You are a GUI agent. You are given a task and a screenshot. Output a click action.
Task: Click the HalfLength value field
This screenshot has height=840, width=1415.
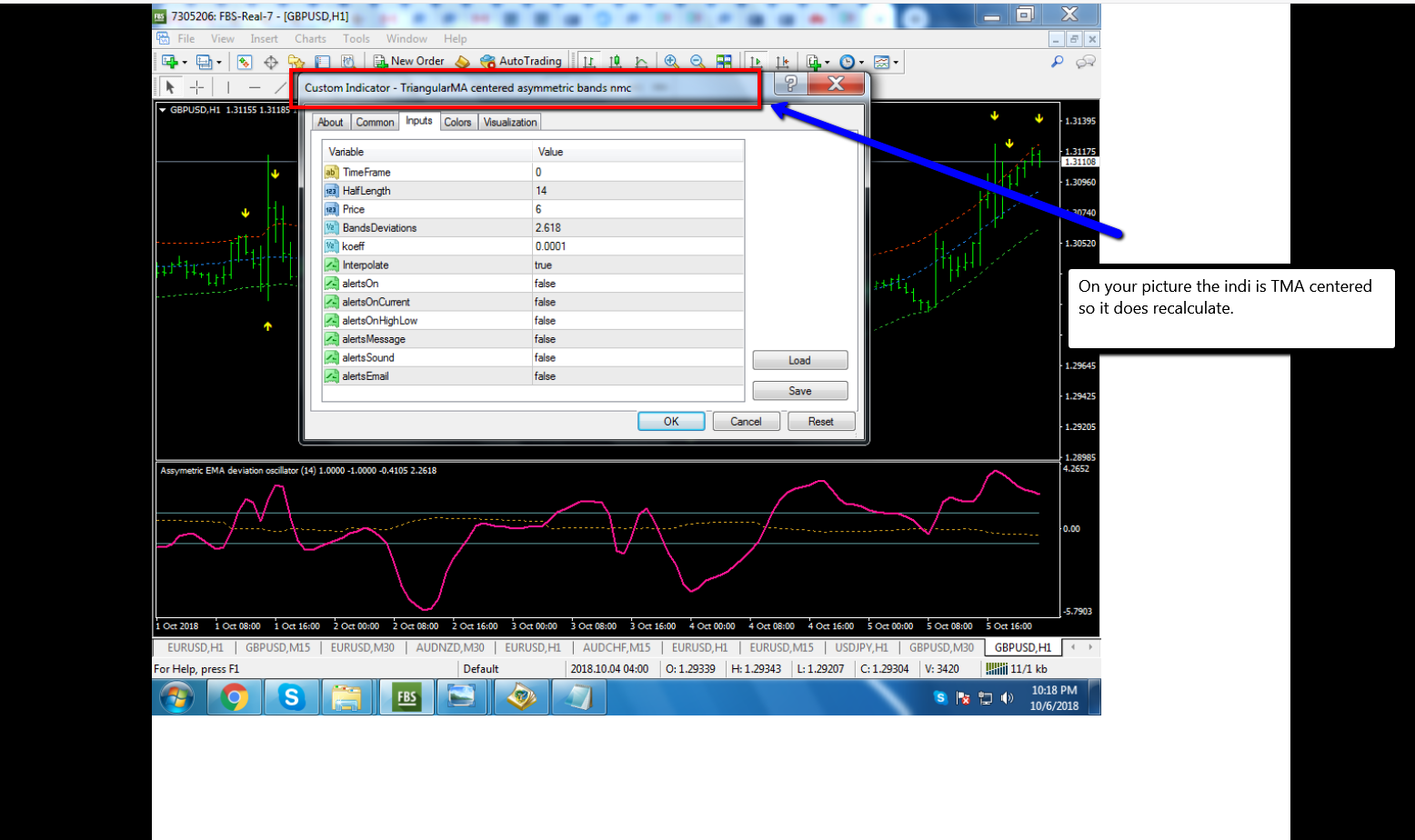click(x=637, y=191)
